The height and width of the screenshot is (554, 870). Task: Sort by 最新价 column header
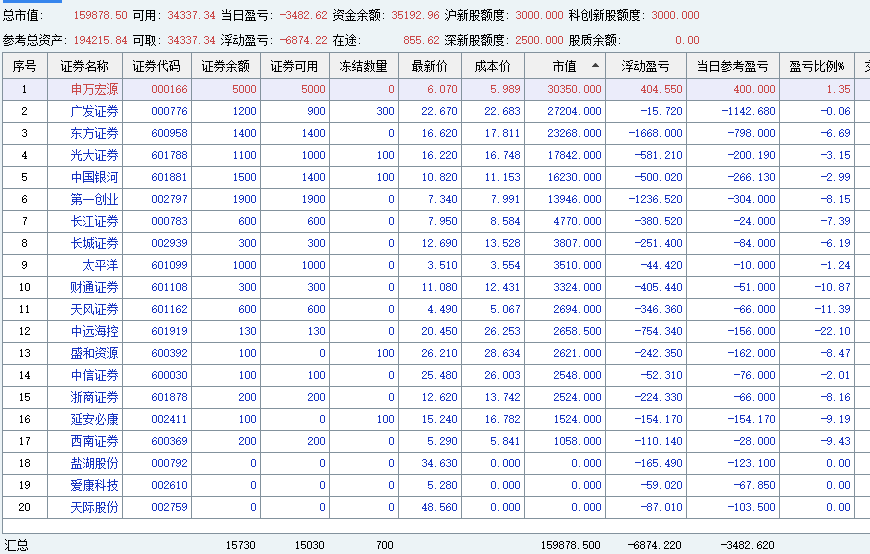pos(429,66)
